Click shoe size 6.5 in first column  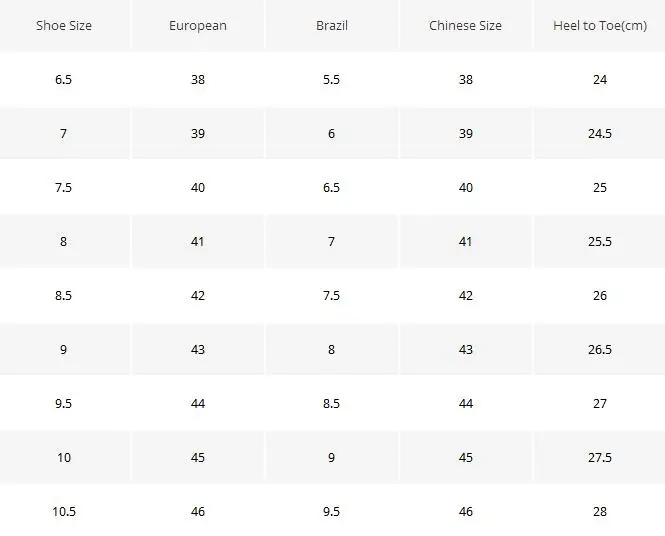[x=64, y=79]
